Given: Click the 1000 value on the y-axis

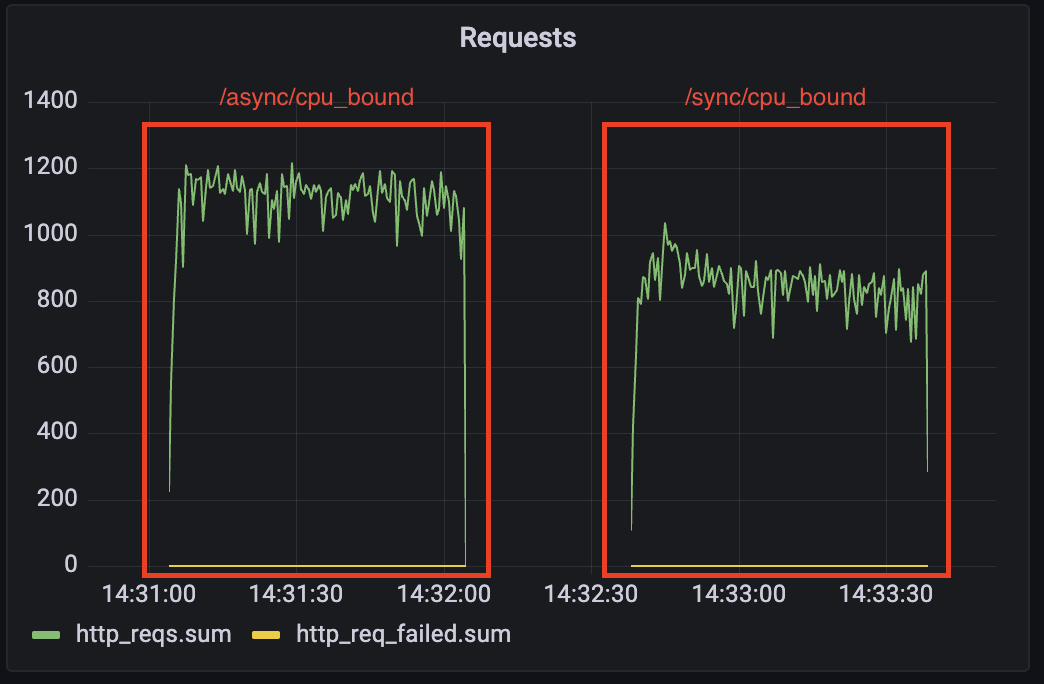Looking at the screenshot, I should pyautogui.click(x=50, y=234).
